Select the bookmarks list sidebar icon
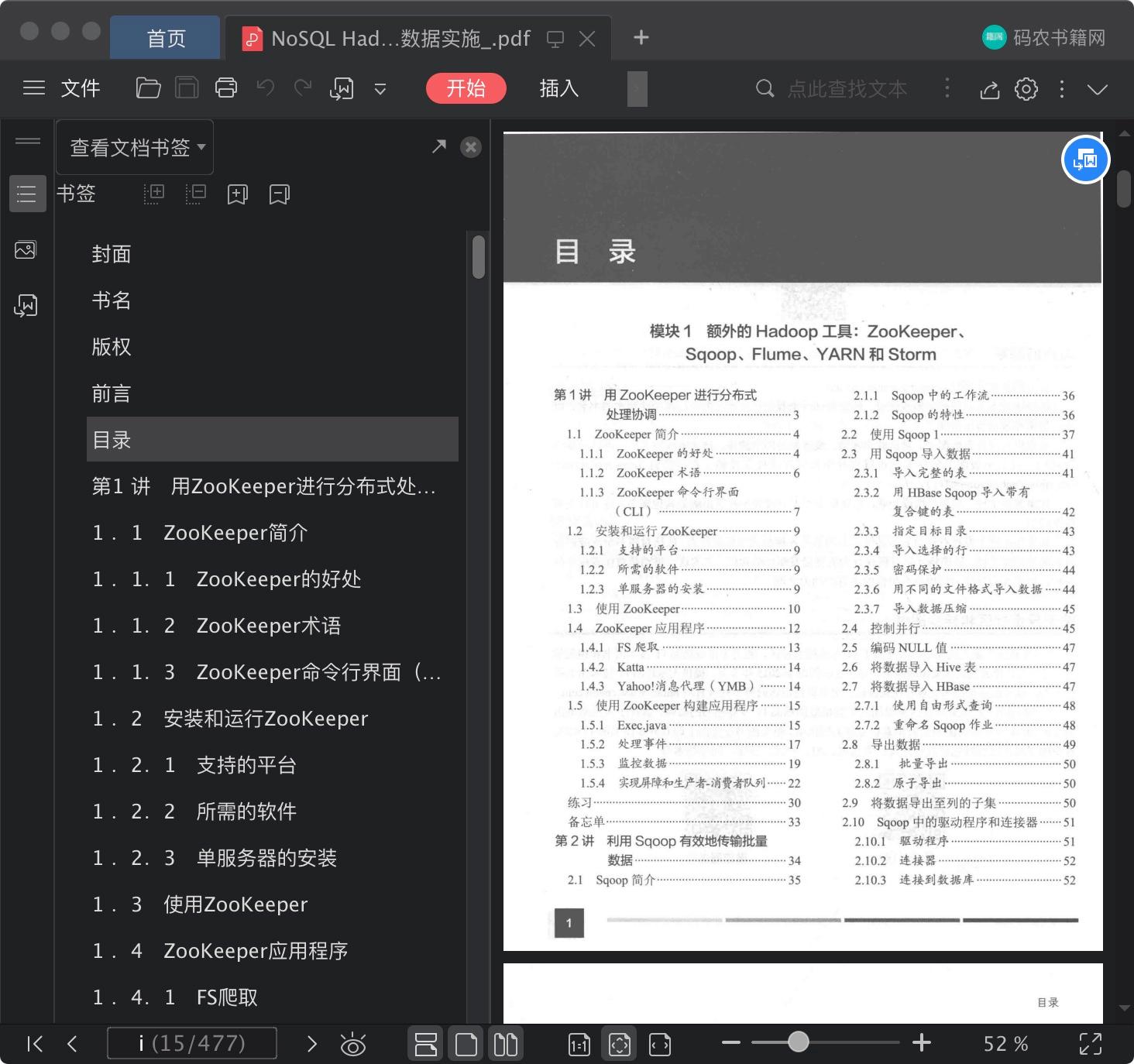 point(26,194)
